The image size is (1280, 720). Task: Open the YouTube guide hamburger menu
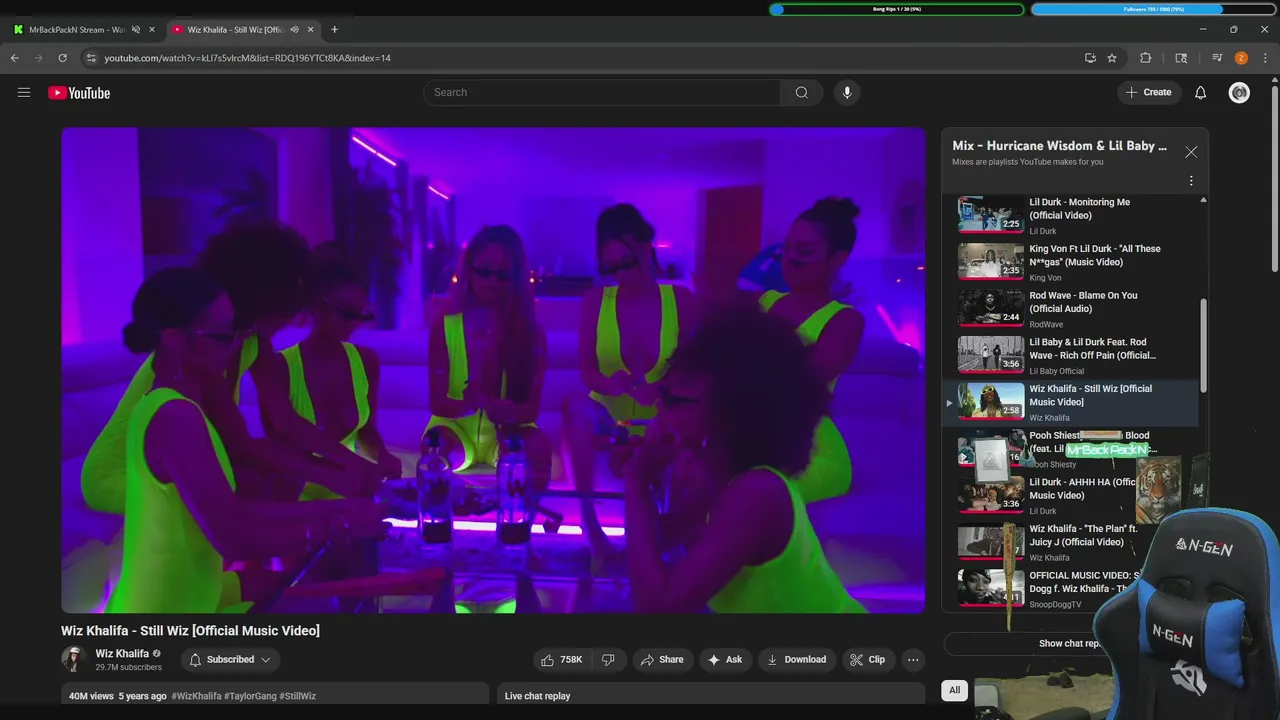pos(24,92)
